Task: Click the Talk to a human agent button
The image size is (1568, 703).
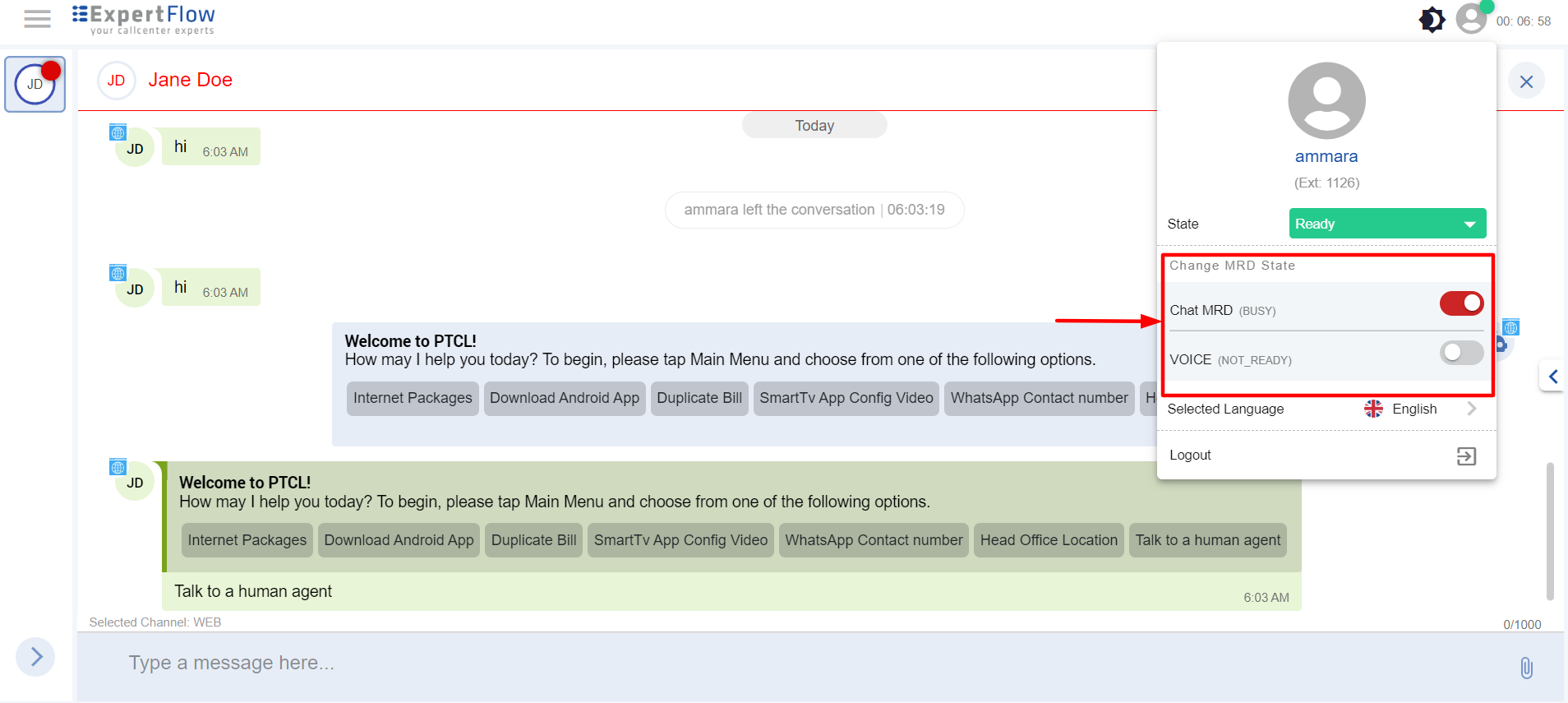Action: click(1207, 540)
